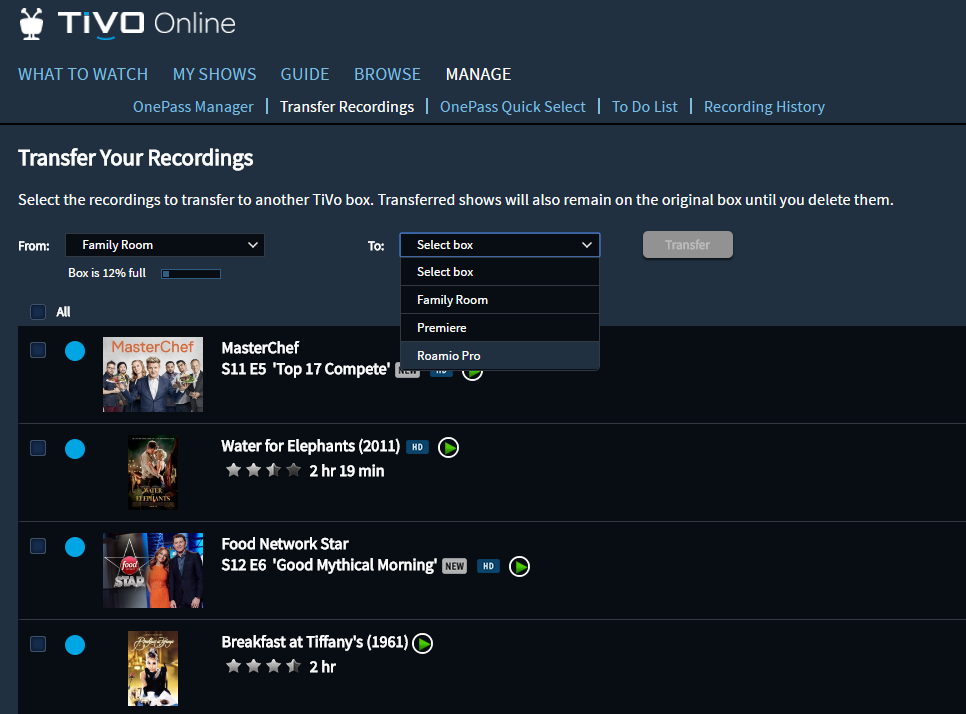
Task: Click the episode text 'S11 E5 Top 17 Compete'
Action: (x=306, y=369)
